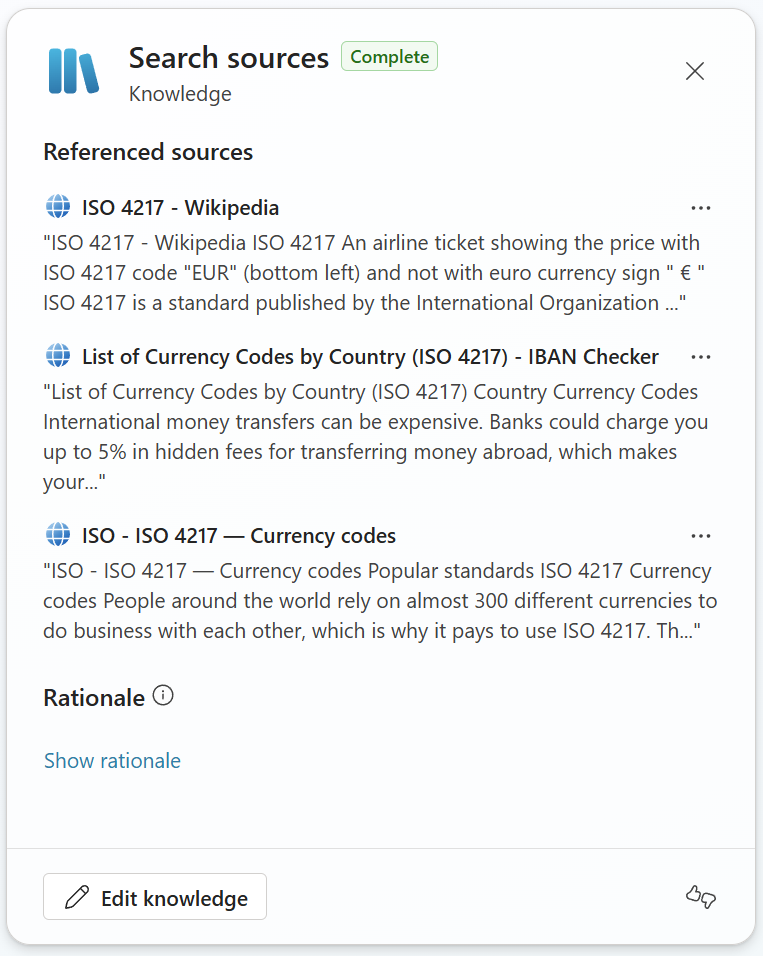
Task: Click the info icon next to Rationale
Action: (x=163, y=696)
